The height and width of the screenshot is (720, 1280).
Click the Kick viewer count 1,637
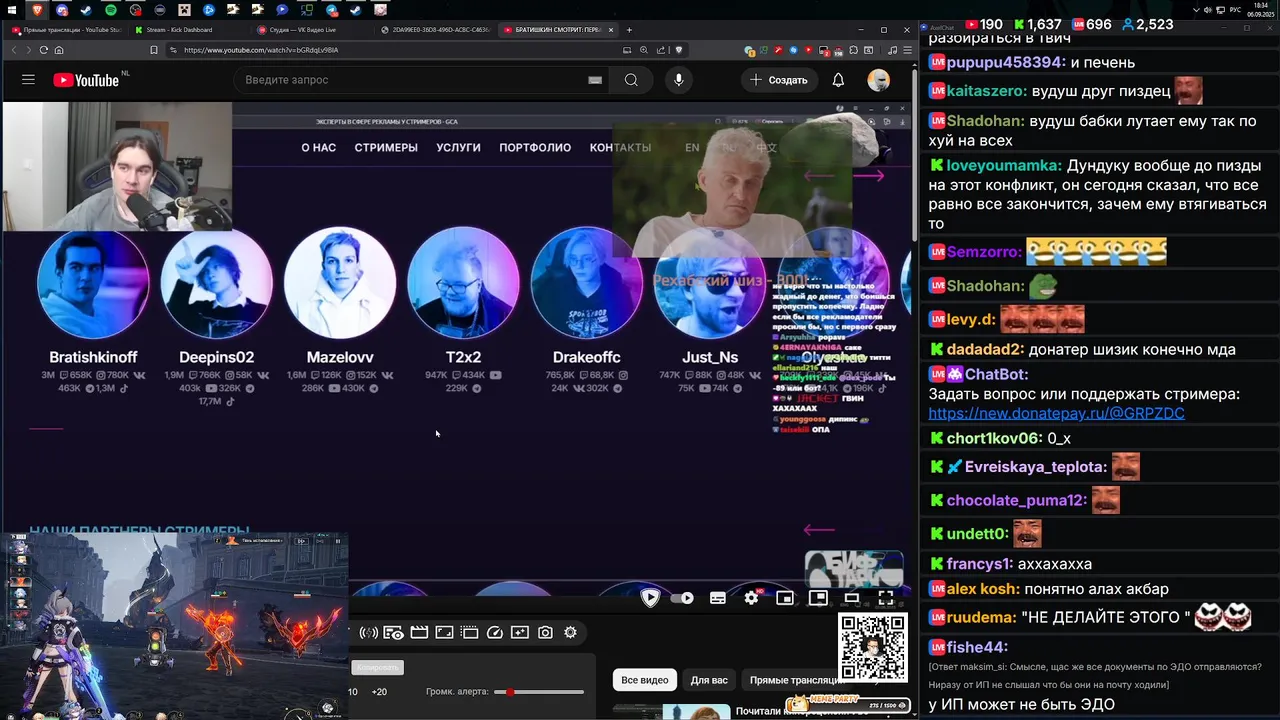click(x=1037, y=24)
